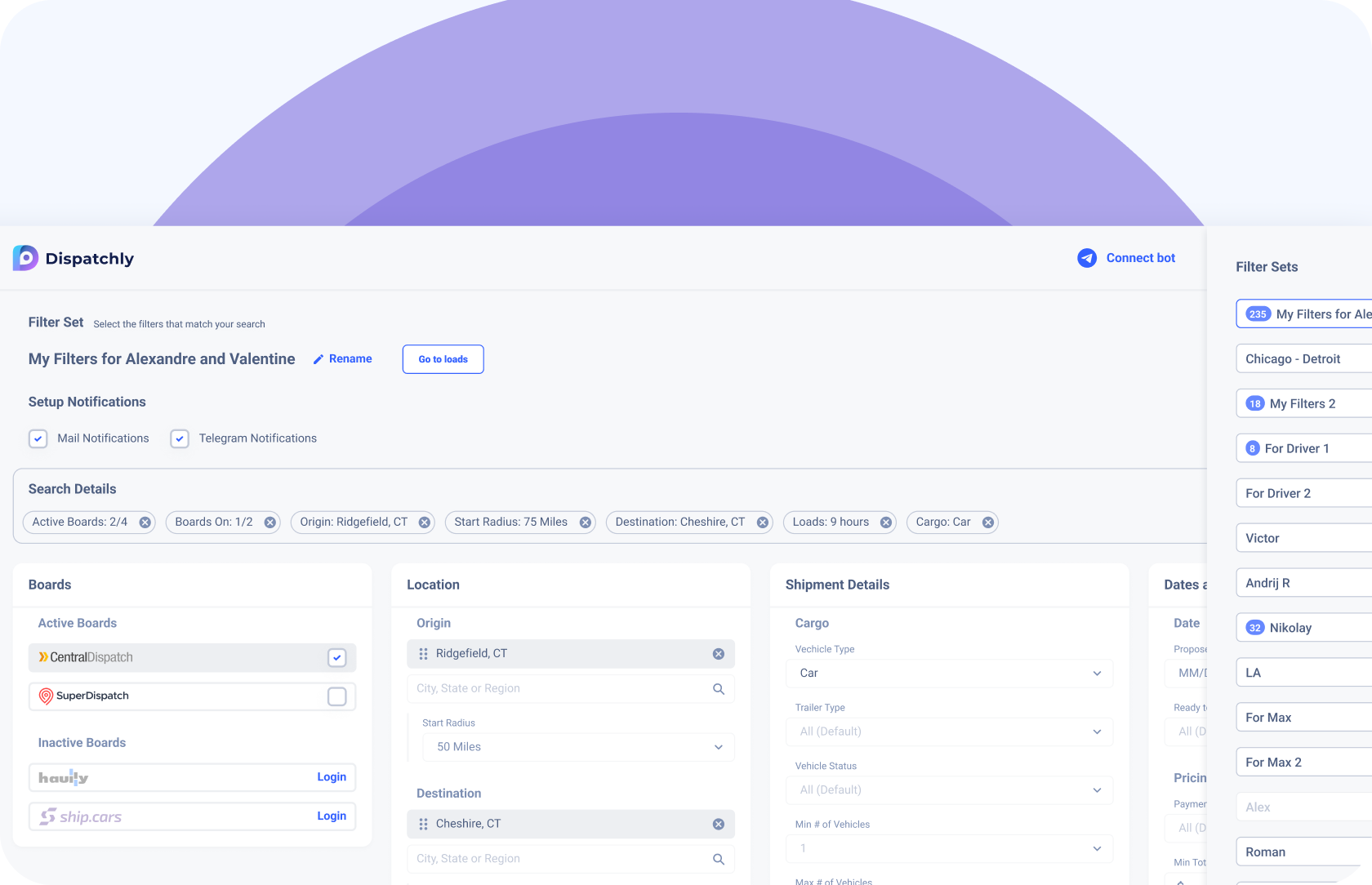
Task: Click the Dispatchly logo icon
Action: click(25, 258)
